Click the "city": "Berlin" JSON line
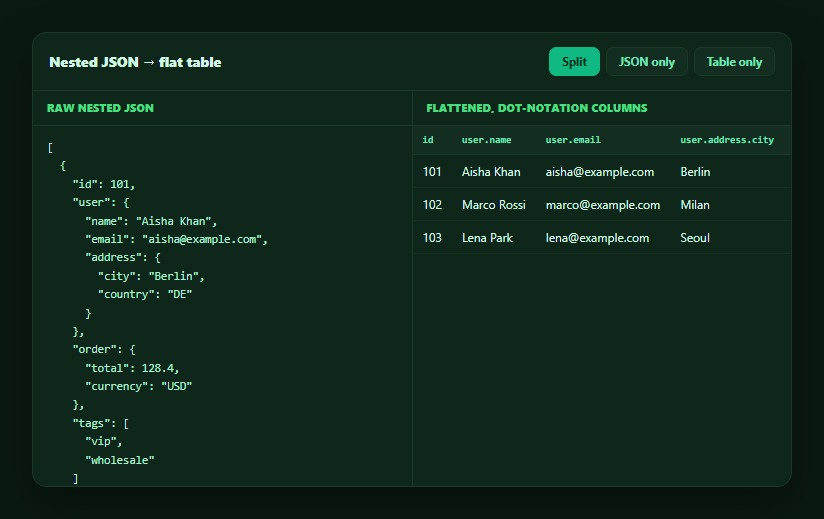 [x=151, y=276]
